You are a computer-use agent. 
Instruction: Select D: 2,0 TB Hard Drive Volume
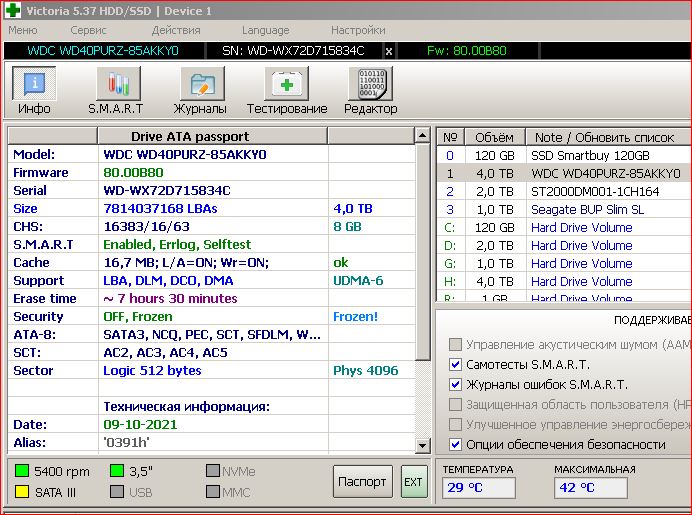point(564,245)
